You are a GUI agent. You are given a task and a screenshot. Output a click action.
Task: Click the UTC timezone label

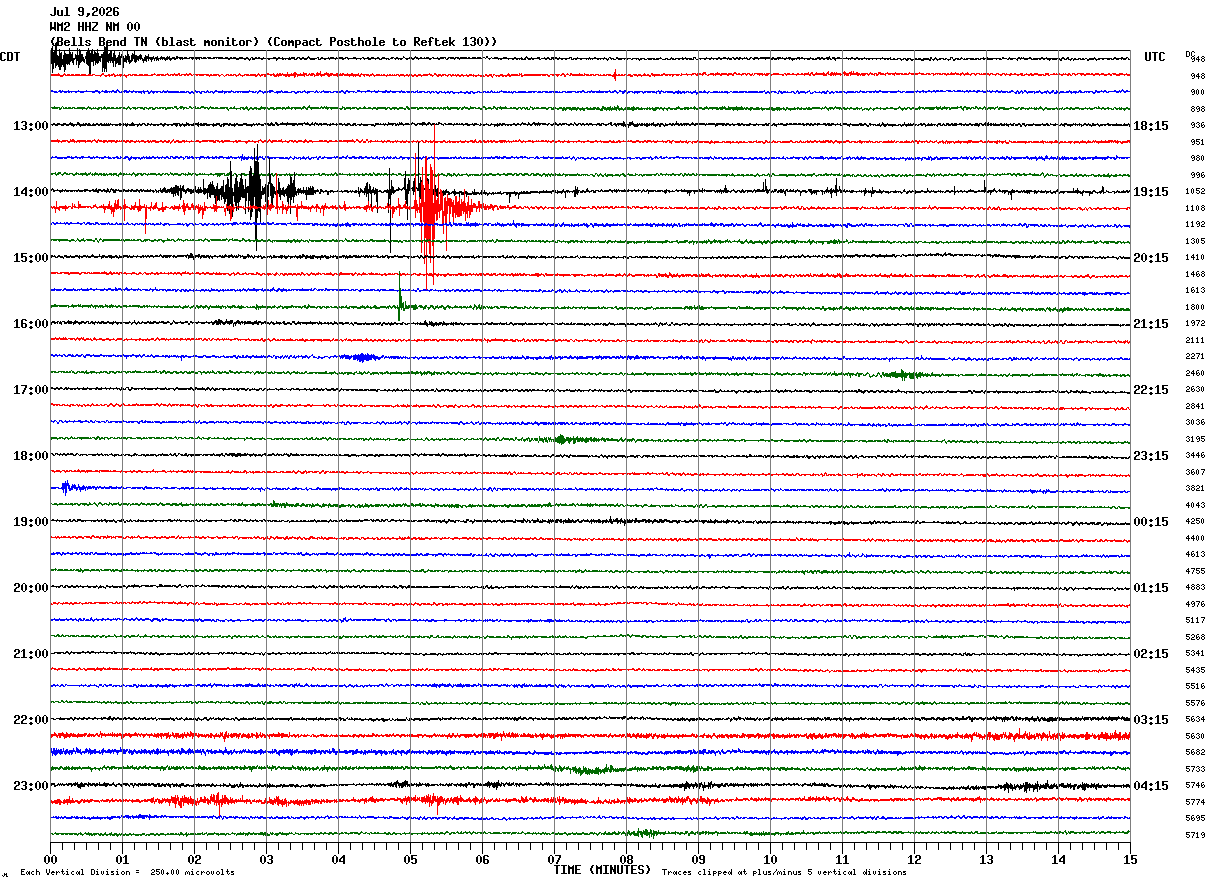[1155, 57]
